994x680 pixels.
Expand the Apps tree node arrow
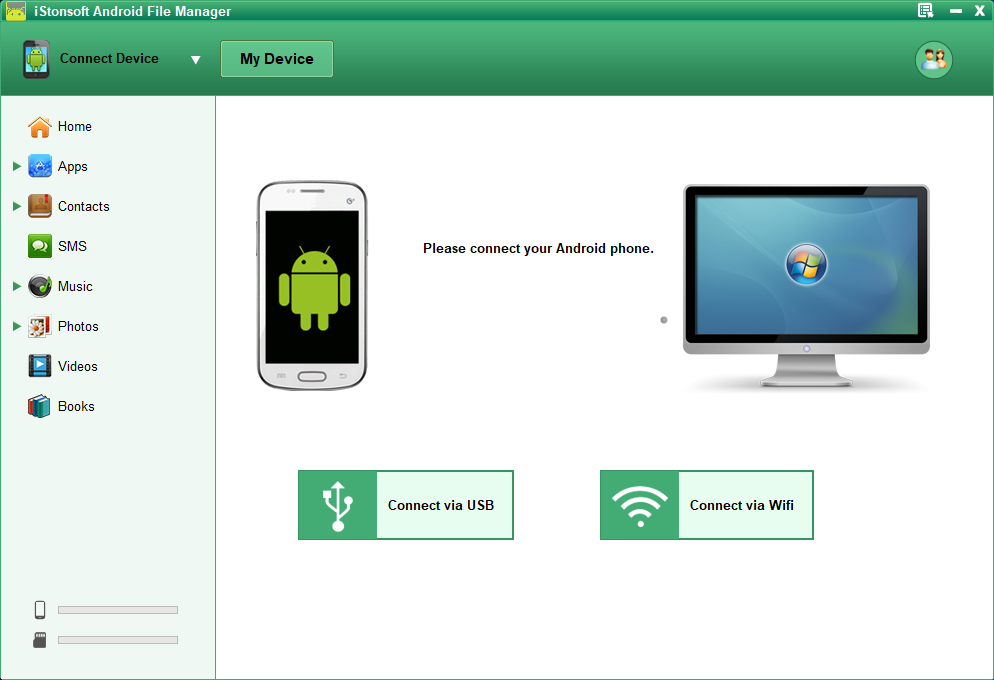[17, 166]
